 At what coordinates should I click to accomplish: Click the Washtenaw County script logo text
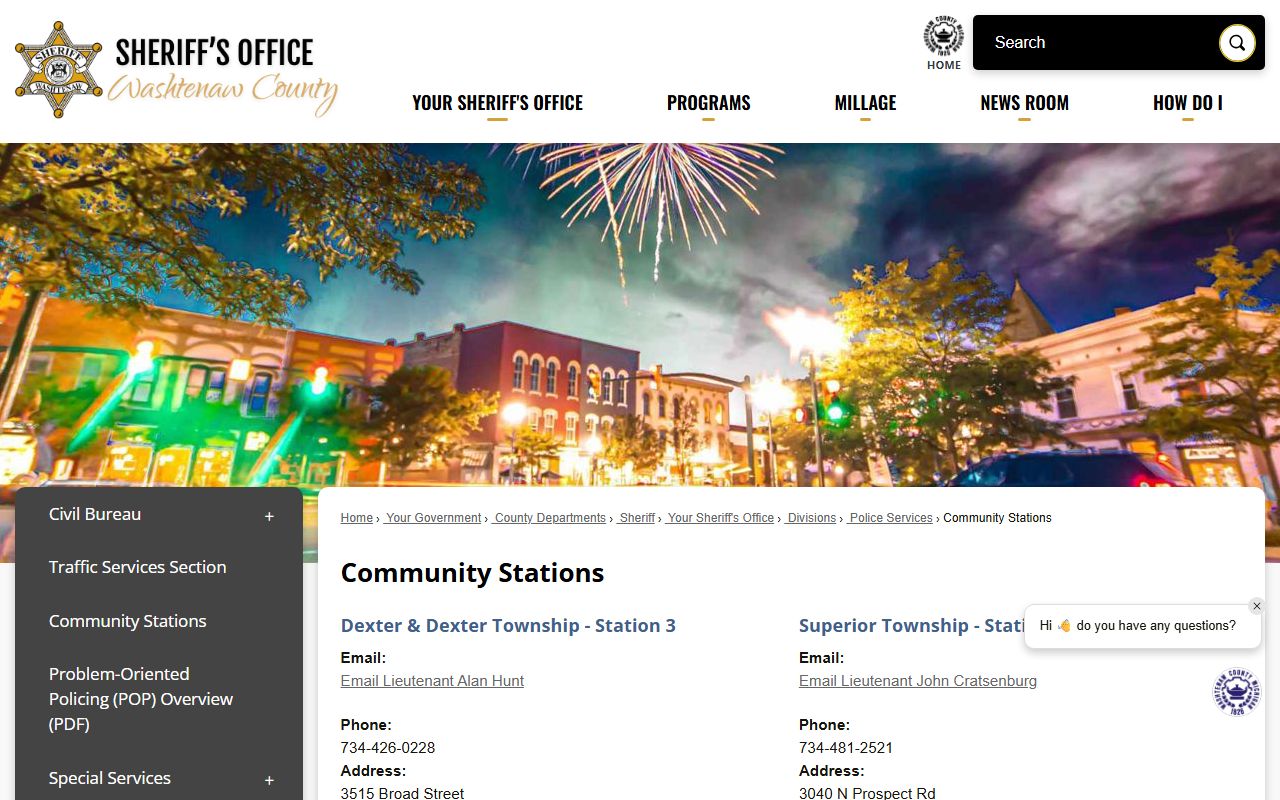pyautogui.click(x=222, y=92)
